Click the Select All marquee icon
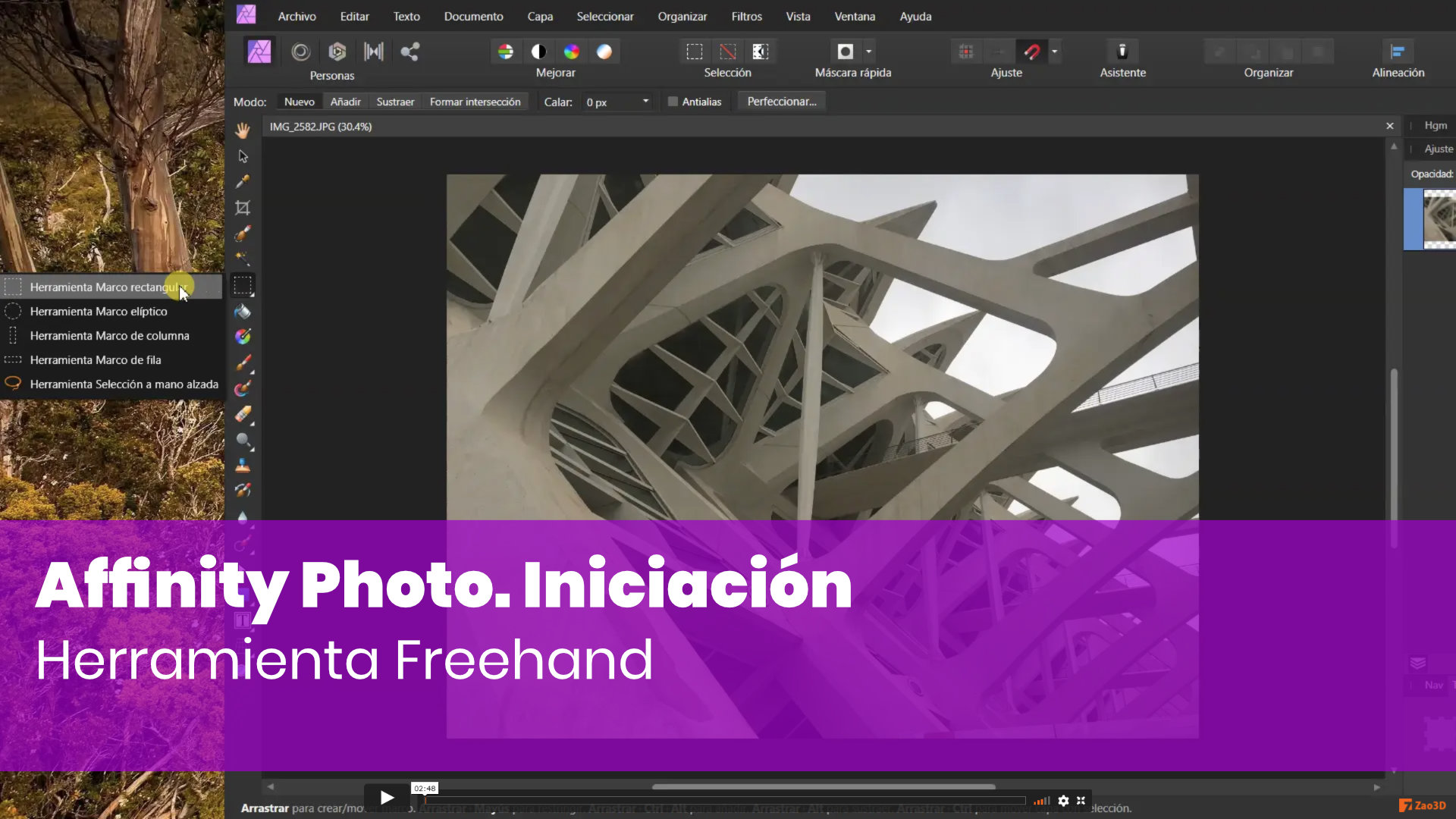Viewport: 1456px width, 819px height. [x=695, y=52]
